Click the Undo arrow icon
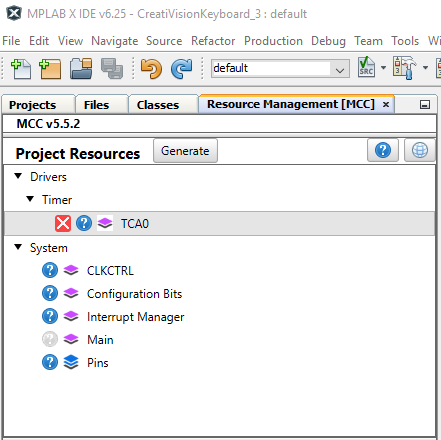This screenshot has width=441, height=440. pyautogui.click(x=151, y=69)
